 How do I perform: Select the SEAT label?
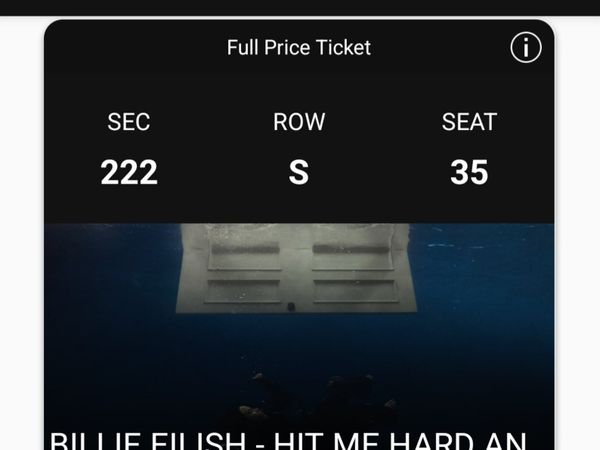coord(469,122)
